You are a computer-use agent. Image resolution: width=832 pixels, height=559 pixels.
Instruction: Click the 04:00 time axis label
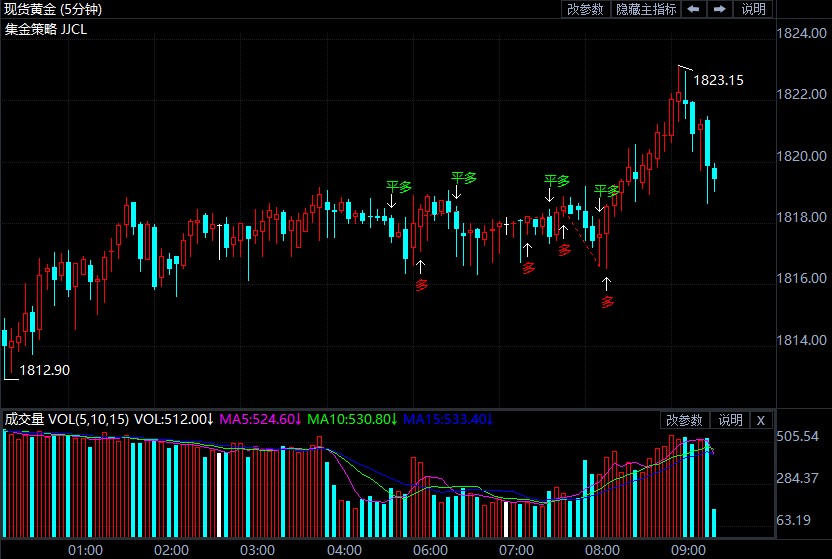(x=344, y=550)
